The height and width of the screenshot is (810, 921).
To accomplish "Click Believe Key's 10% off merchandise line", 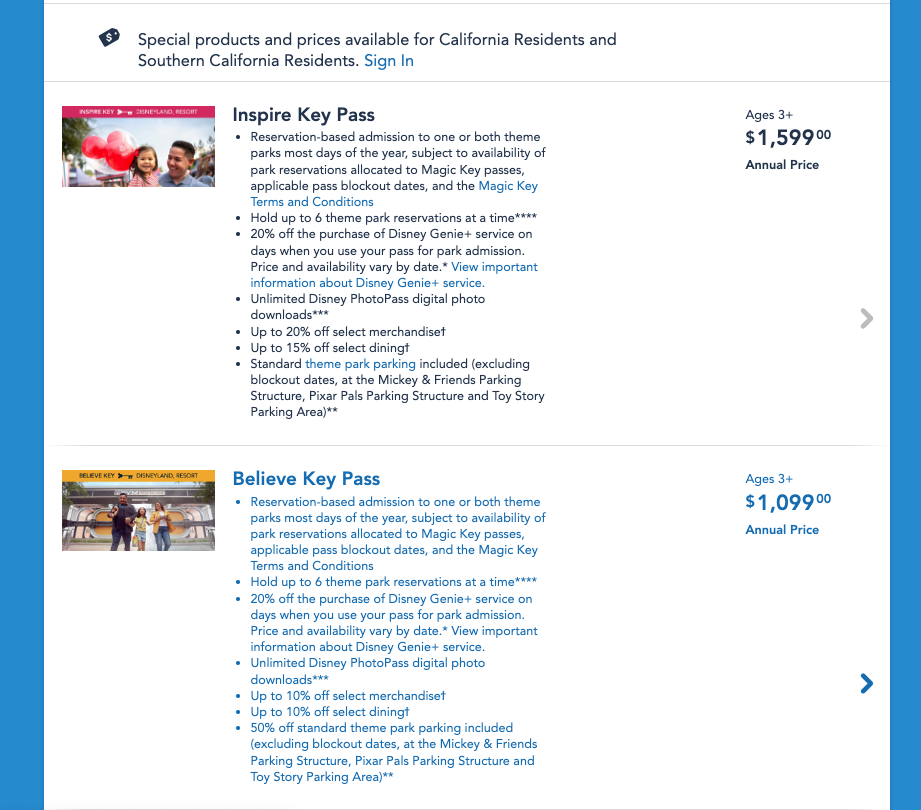I will coord(347,696).
